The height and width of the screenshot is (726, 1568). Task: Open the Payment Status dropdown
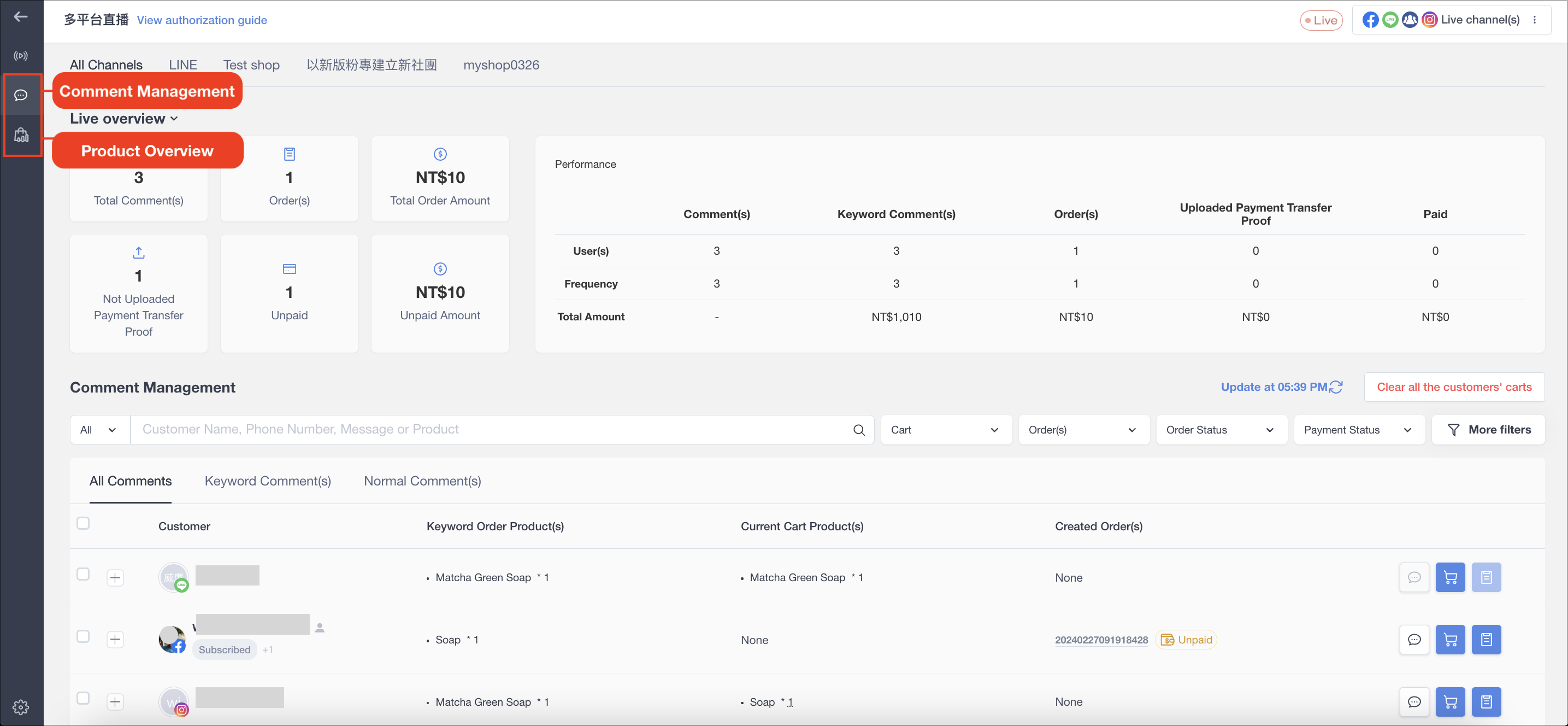coord(1358,430)
